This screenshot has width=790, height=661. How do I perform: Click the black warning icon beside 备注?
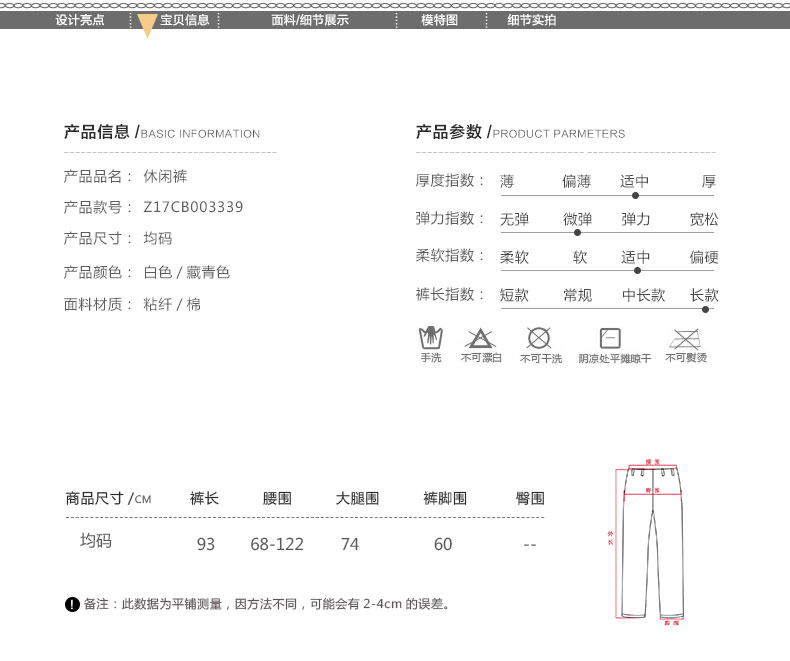click(72, 604)
